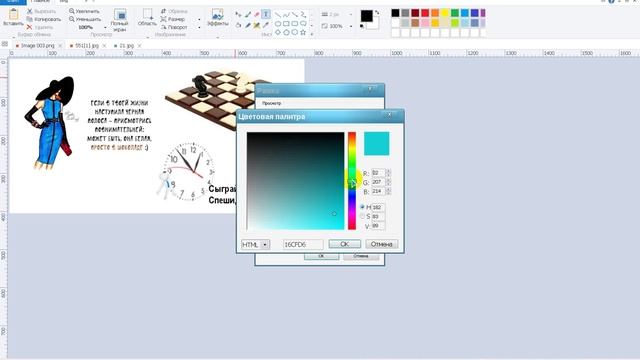Choose the speech bubble shape
The width and height of the screenshot is (640, 360).
tap(303, 24)
